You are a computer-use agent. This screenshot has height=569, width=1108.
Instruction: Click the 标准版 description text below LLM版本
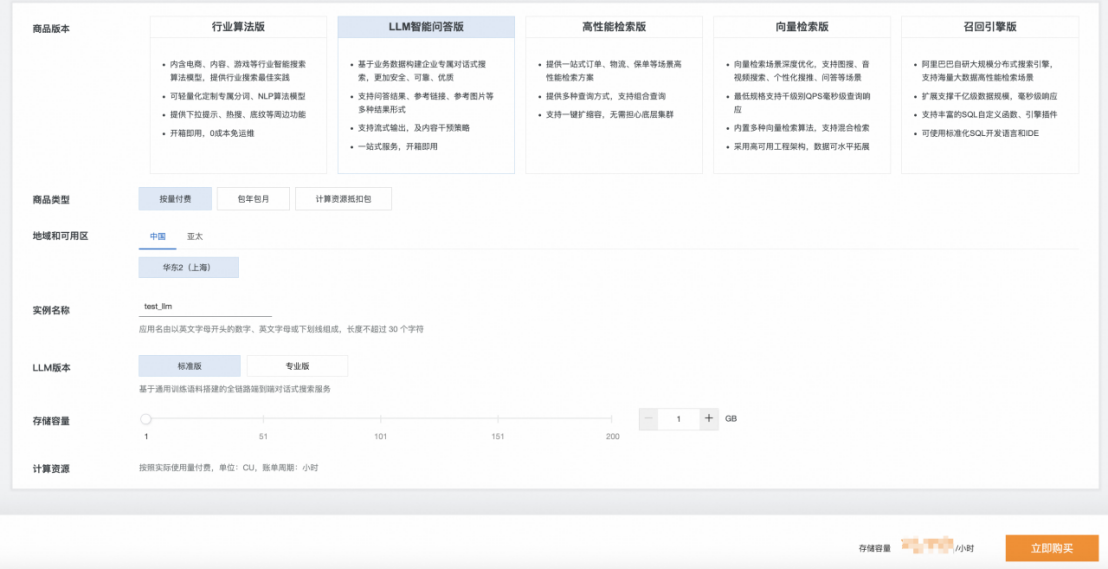[x=235, y=389]
